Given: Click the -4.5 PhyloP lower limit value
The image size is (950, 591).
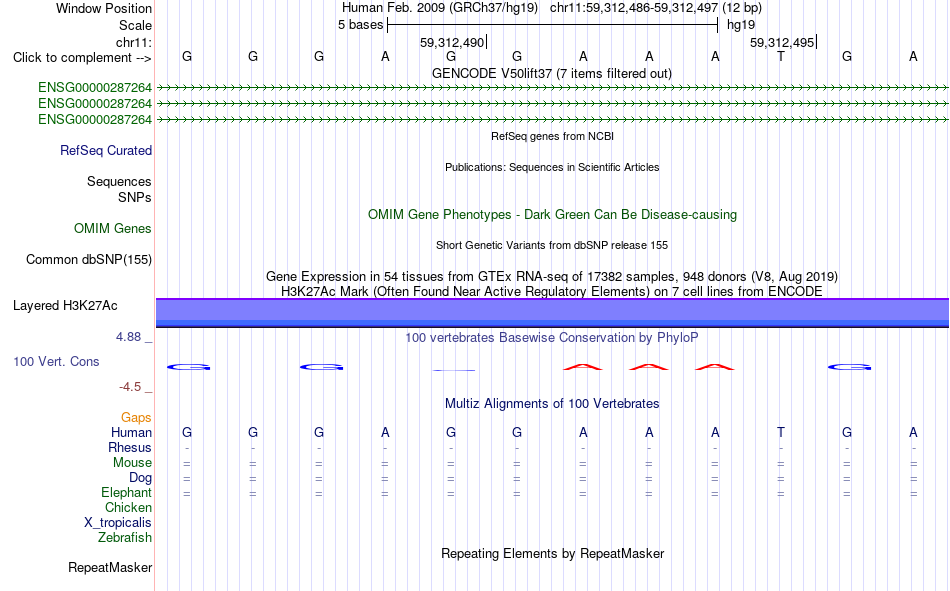Looking at the screenshot, I should tap(130, 387).
